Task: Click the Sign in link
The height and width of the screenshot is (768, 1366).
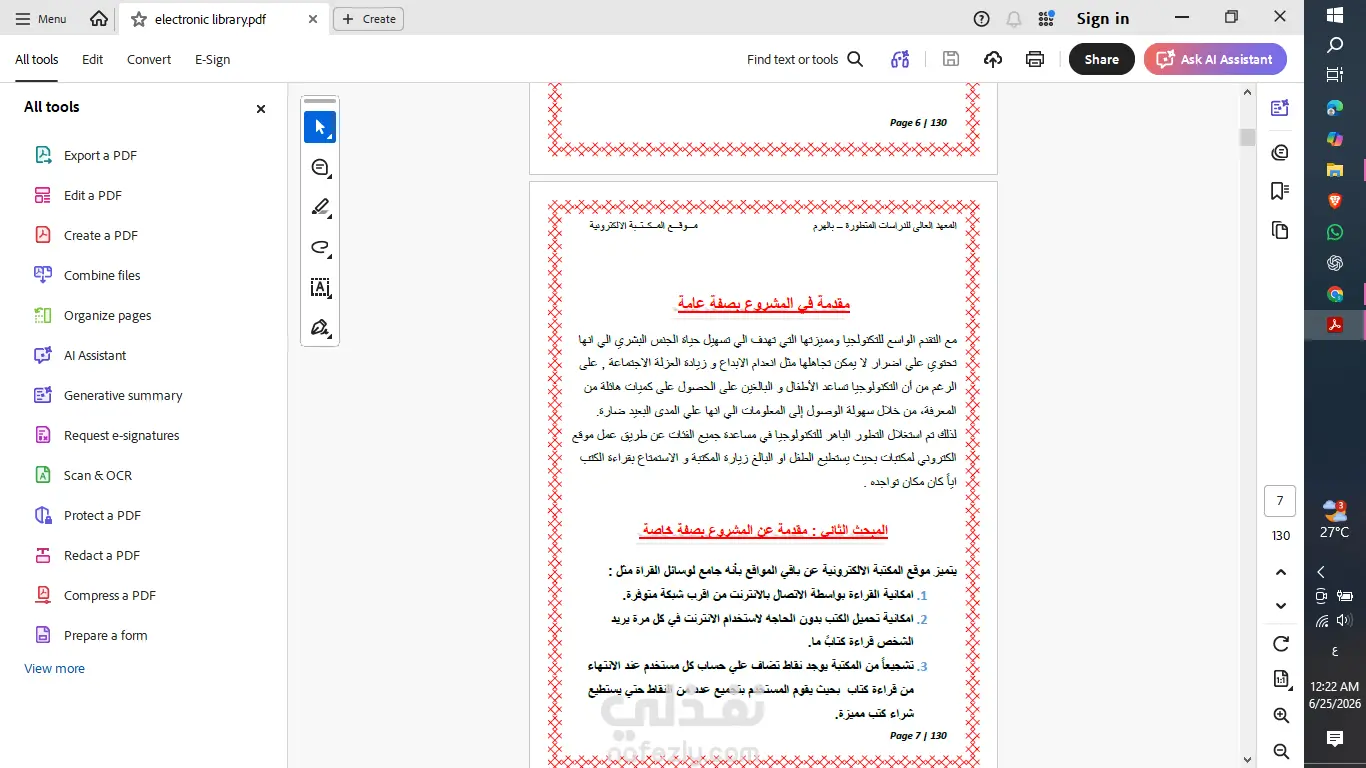Action: tap(1103, 19)
